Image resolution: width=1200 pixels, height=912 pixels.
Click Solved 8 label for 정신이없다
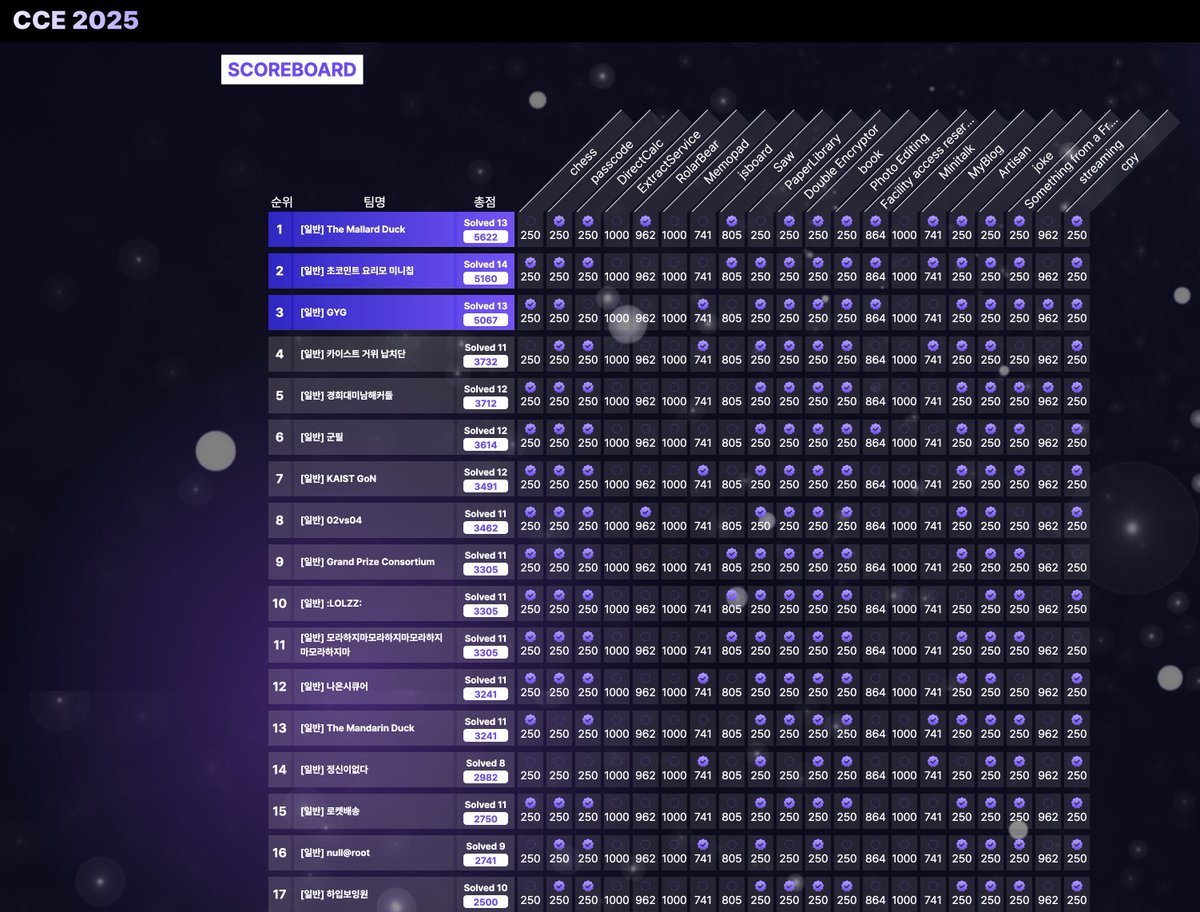[486, 763]
